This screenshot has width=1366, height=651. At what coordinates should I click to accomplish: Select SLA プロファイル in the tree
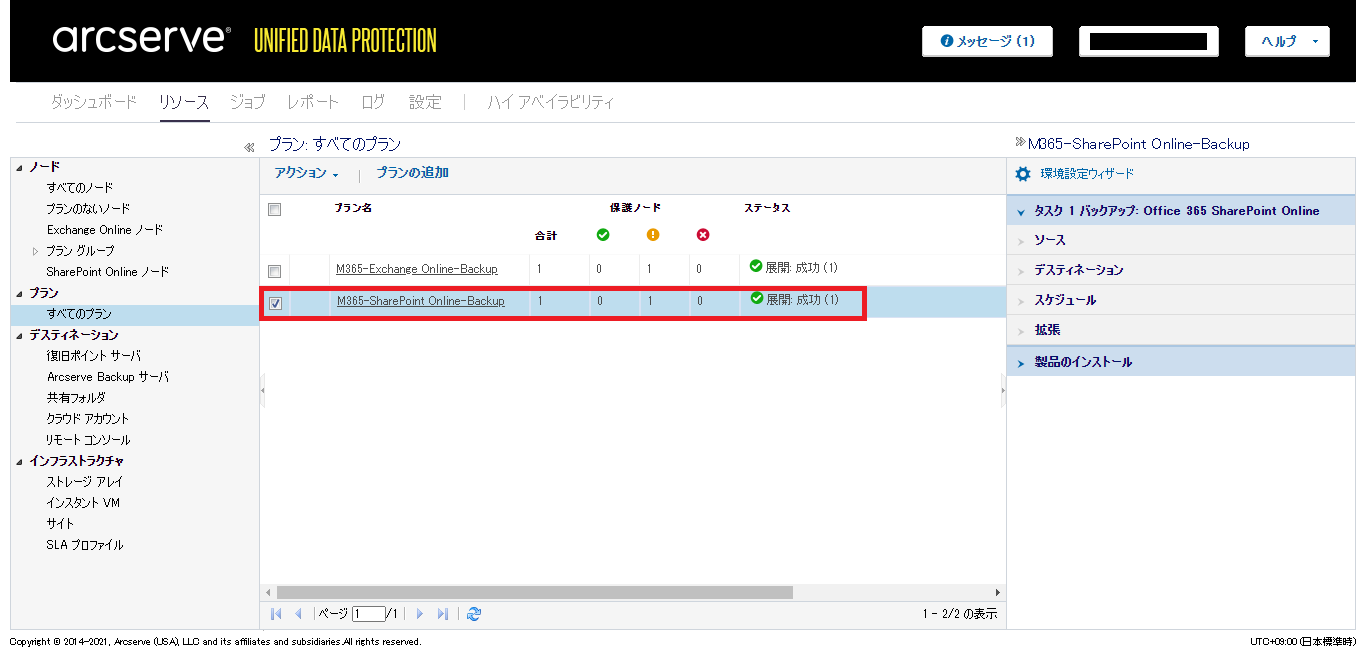coord(85,545)
